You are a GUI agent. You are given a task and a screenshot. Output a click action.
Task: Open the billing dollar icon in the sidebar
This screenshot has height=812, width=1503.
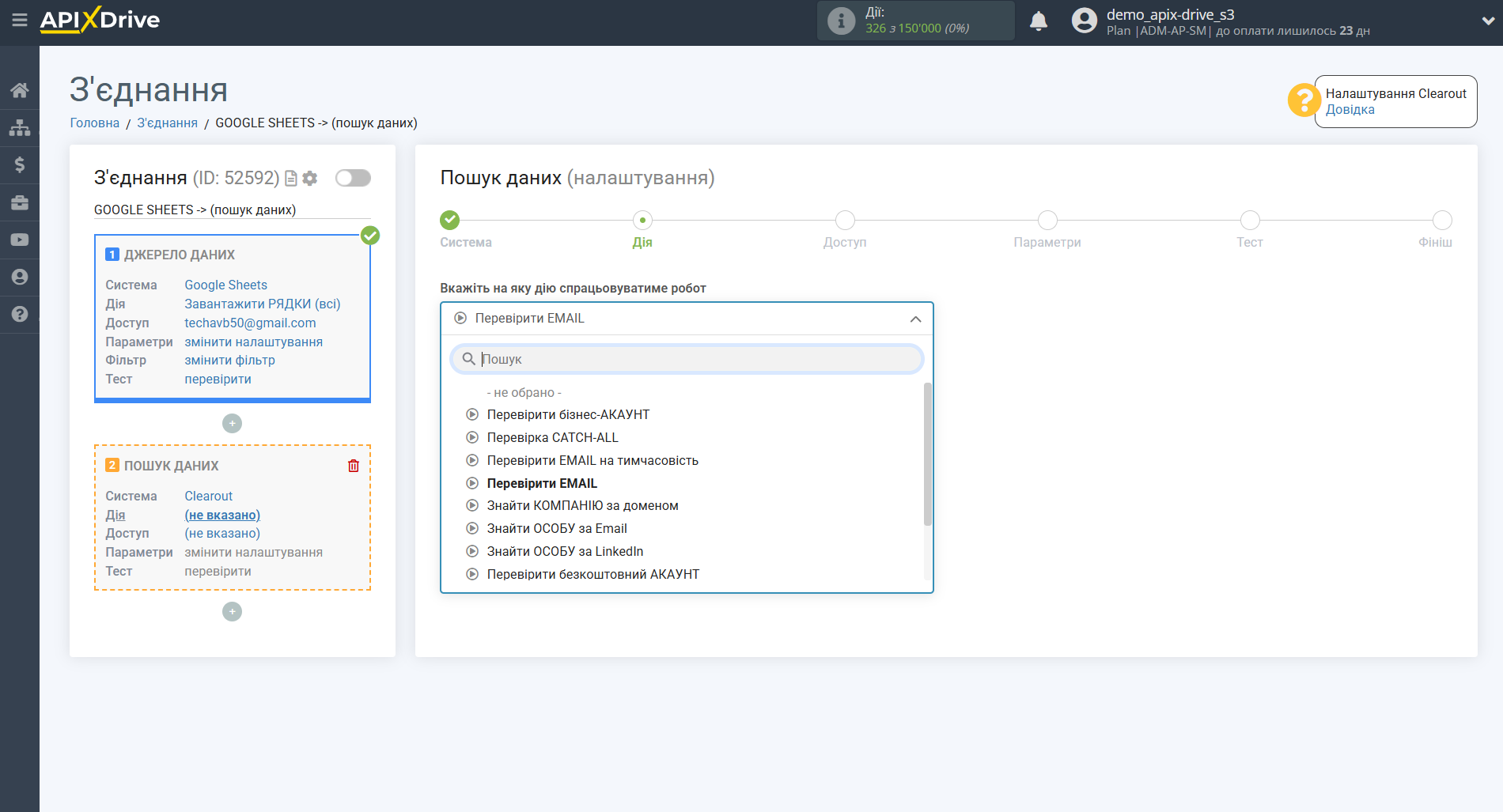coord(20,164)
